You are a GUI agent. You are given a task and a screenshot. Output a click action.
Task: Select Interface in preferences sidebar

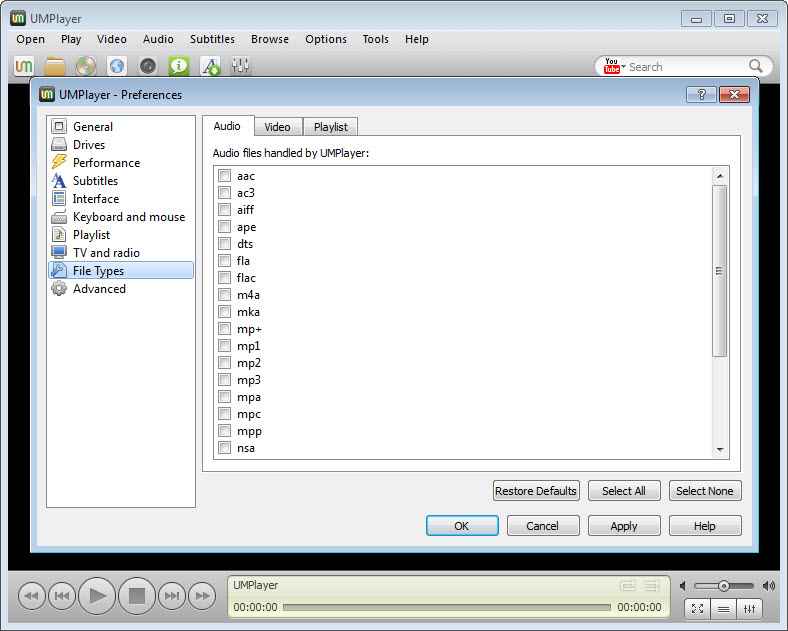pos(122,199)
